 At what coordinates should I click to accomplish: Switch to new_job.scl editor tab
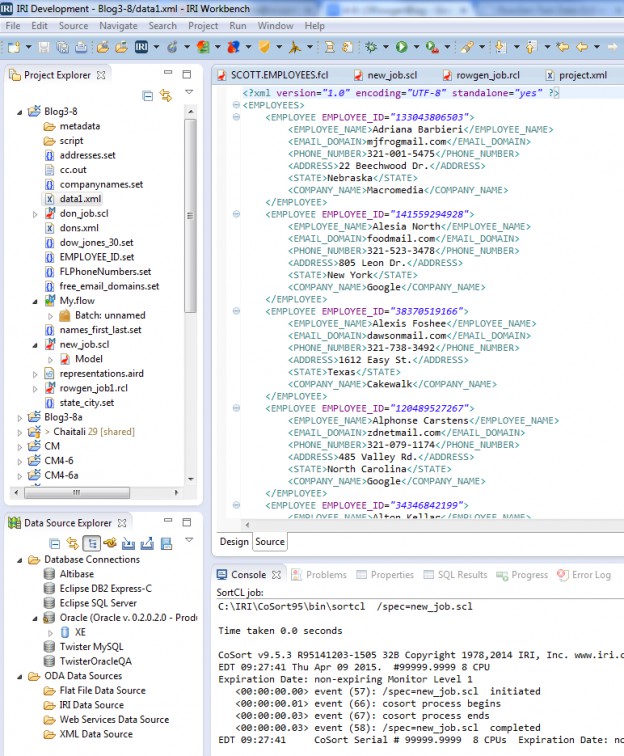coord(387,75)
